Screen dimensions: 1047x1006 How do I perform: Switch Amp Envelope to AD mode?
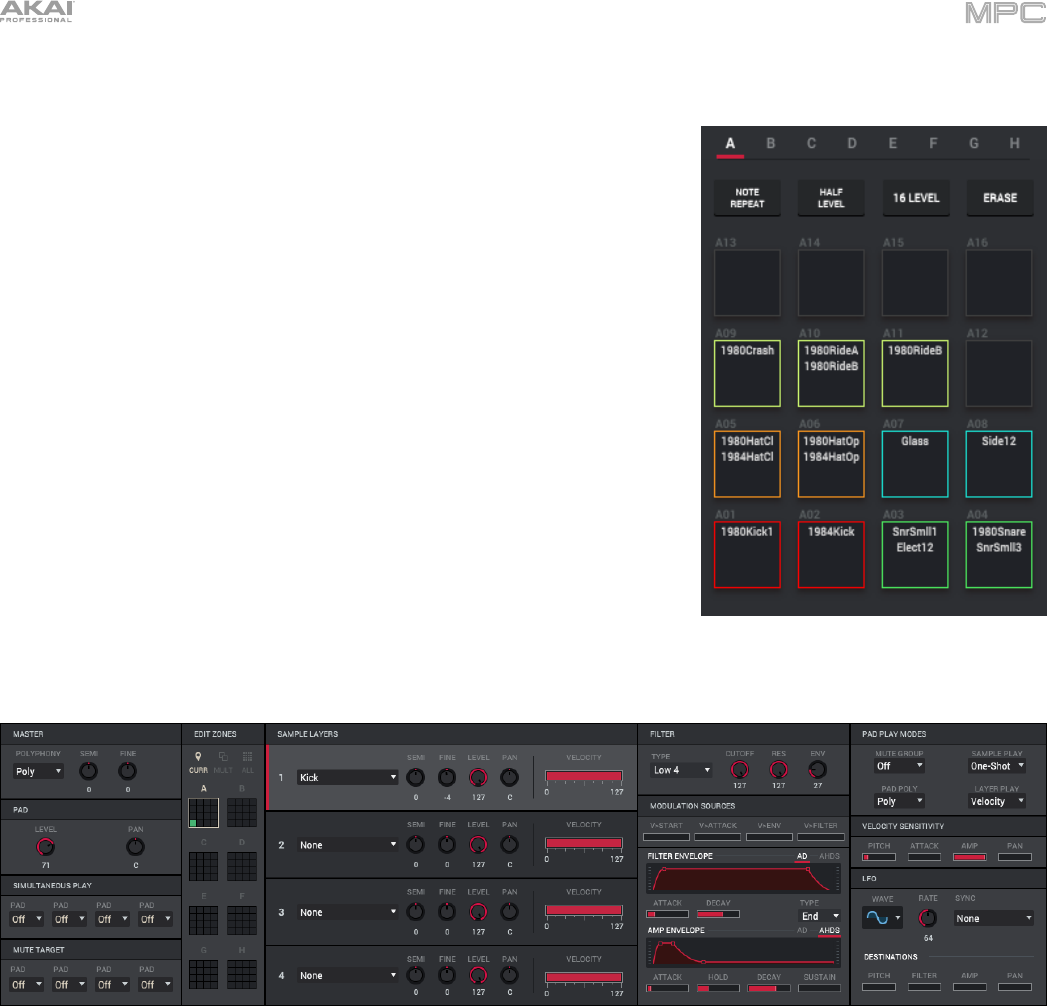click(802, 930)
